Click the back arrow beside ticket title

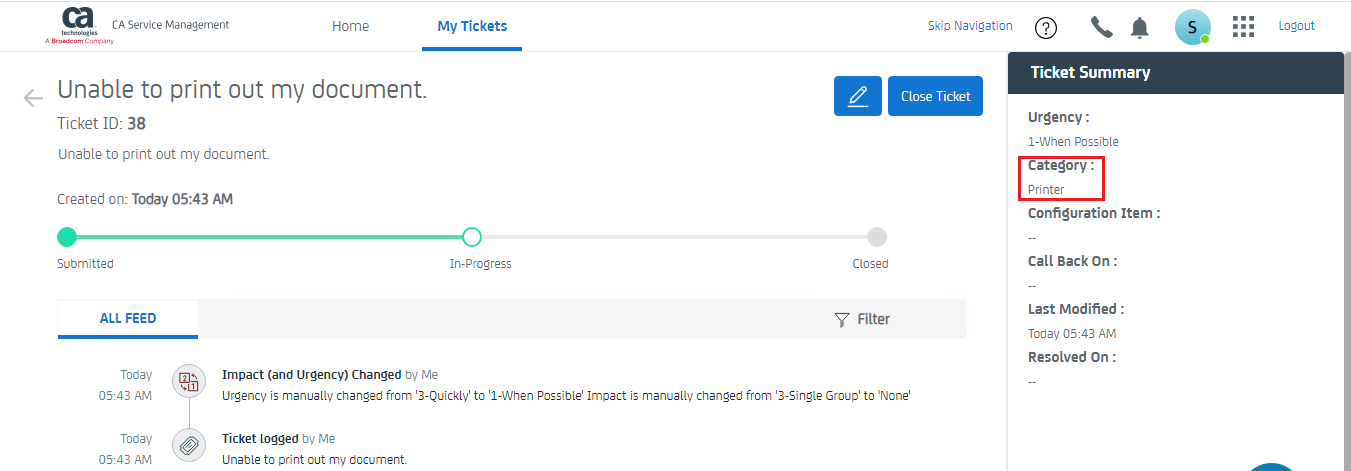pyautogui.click(x=34, y=98)
